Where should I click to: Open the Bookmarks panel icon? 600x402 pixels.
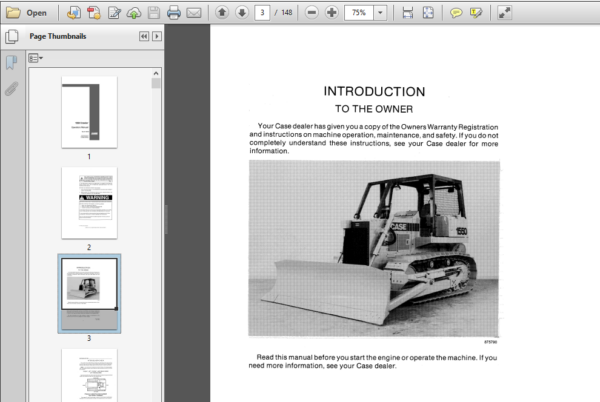click(x=11, y=62)
